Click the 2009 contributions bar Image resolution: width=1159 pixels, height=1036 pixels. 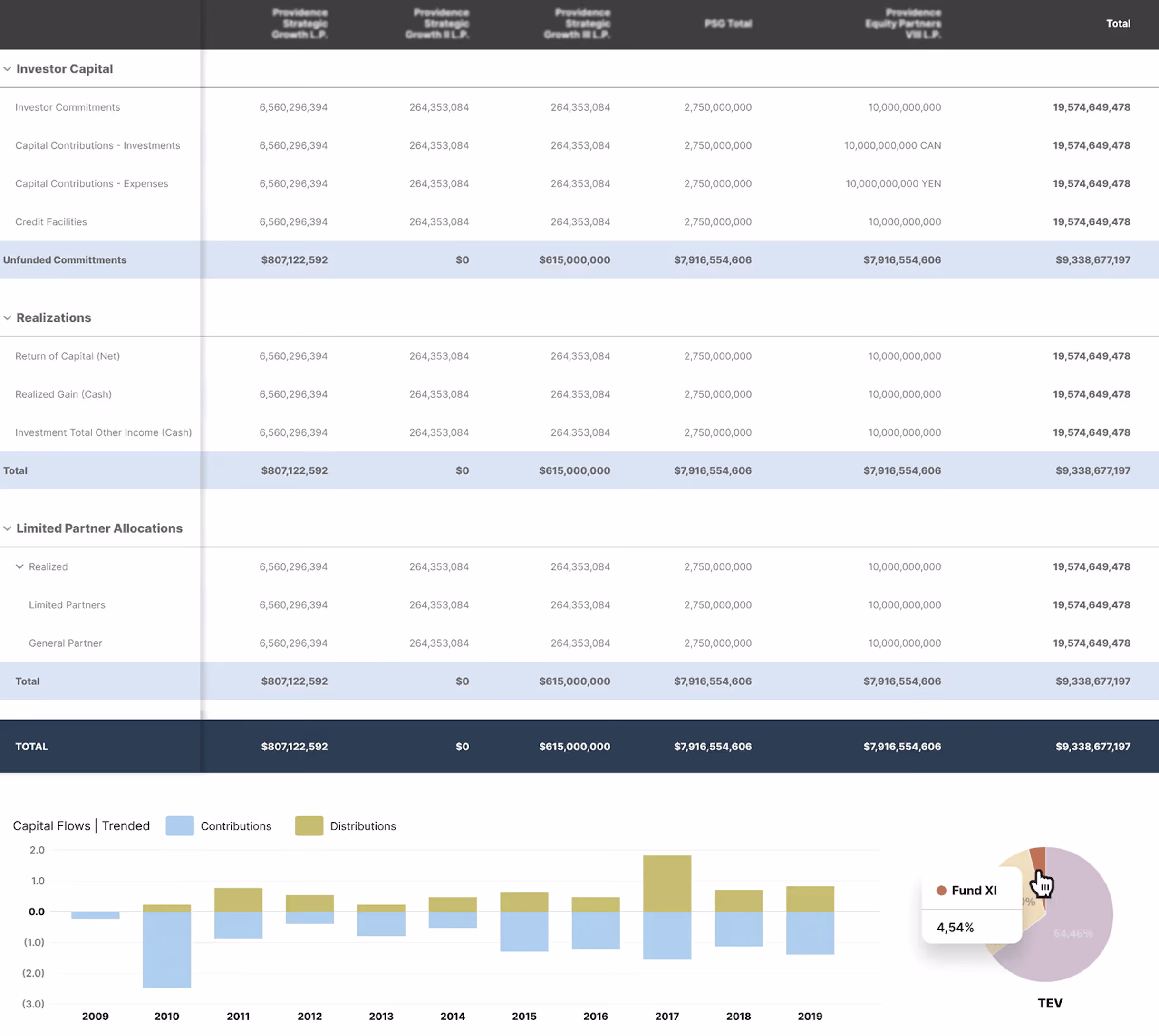click(x=95, y=915)
